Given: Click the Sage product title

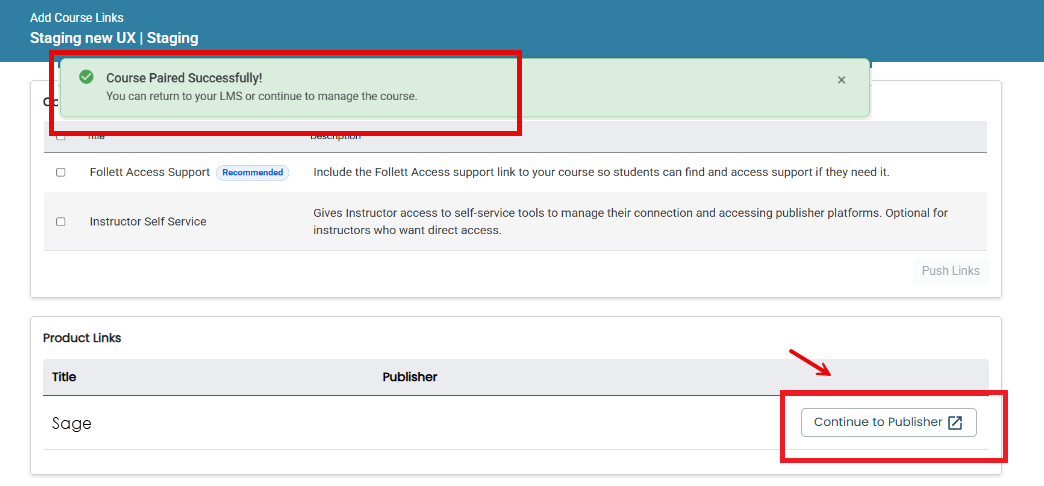Looking at the screenshot, I should [71, 423].
